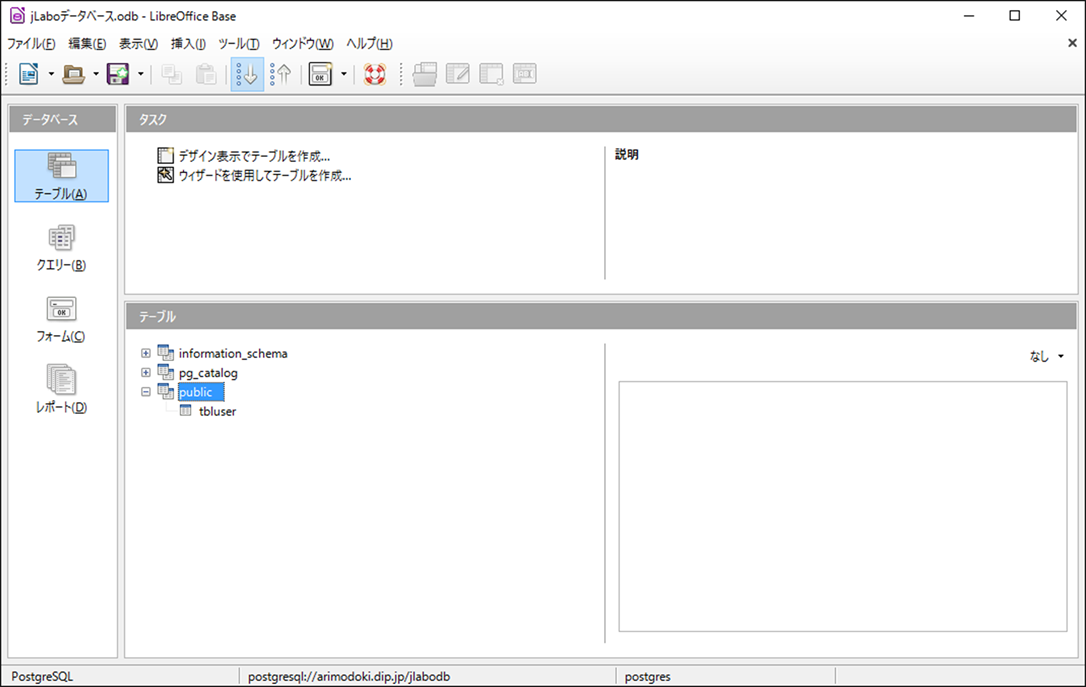Click the Edit table toolbar icon
This screenshot has height=687, width=1086.
458,74
